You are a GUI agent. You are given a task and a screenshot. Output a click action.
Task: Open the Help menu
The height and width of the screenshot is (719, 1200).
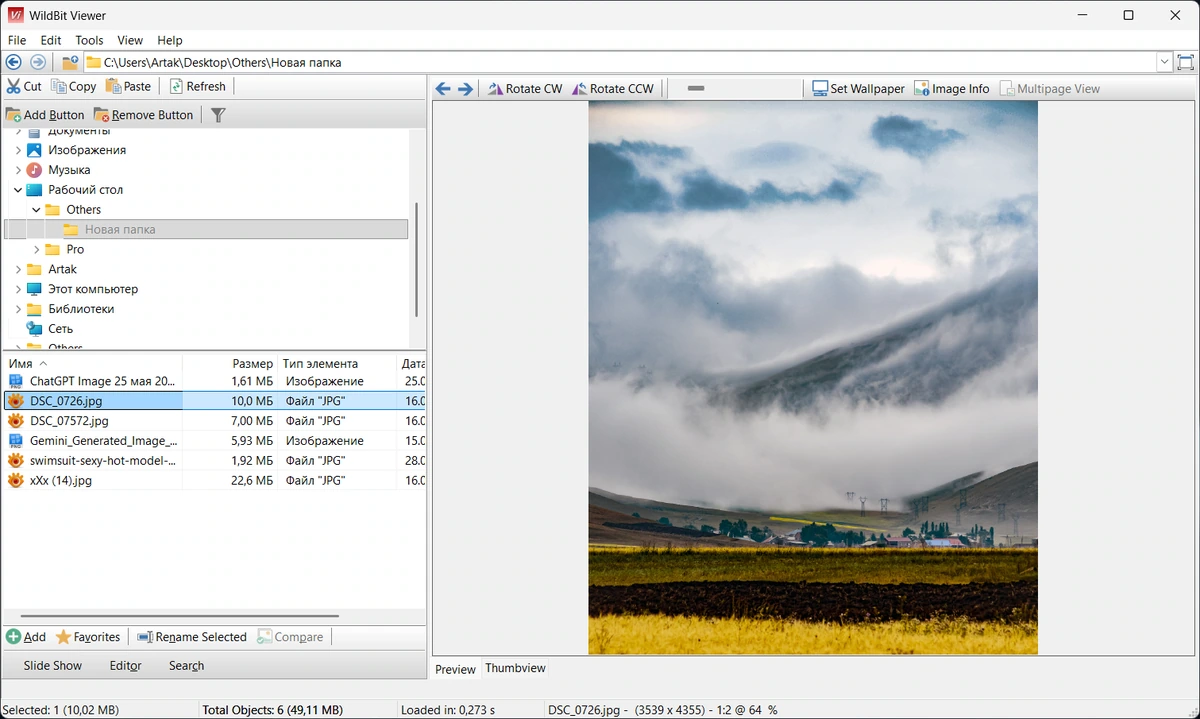tap(170, 40)
